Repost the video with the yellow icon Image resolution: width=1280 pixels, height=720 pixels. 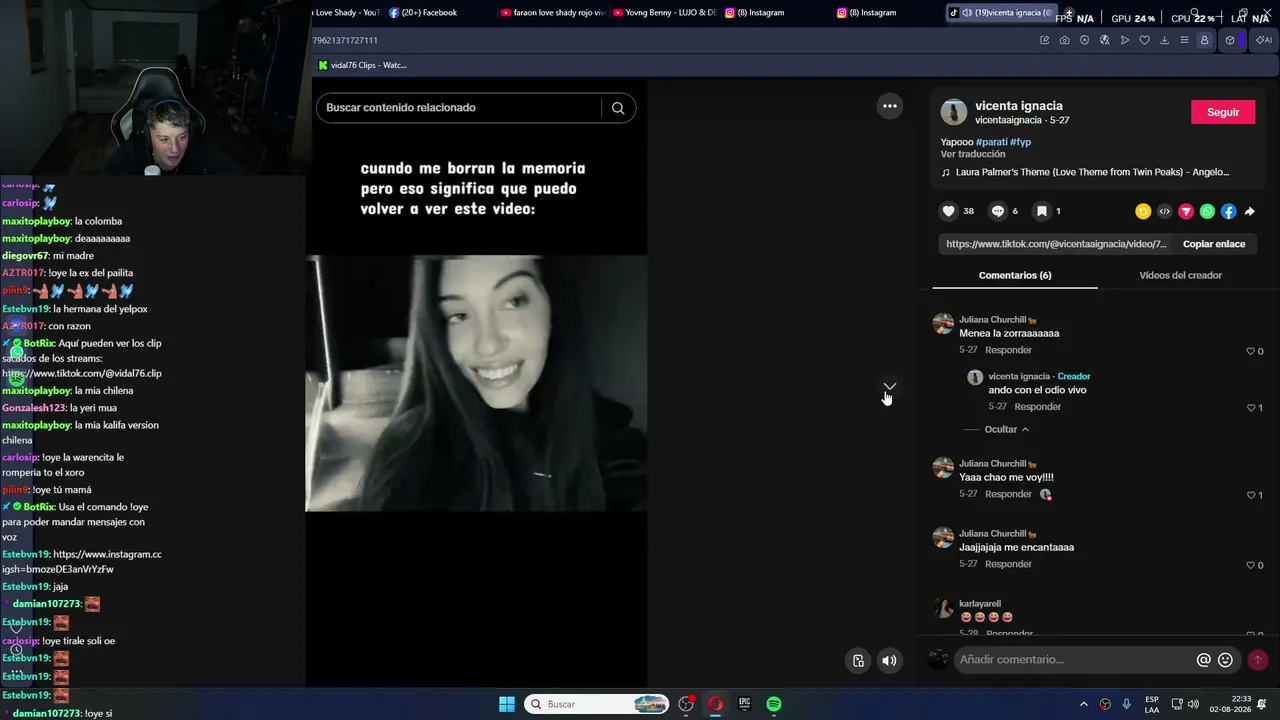pyautogui.click(x=1143, y=211)
